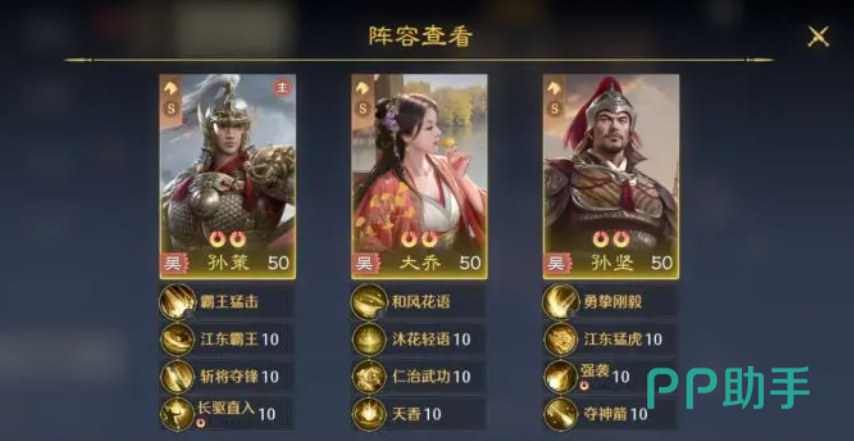This screenshot has height=441, width=854.
Task: Open the 和风花语 skill icon
Action: click(369, 302)
